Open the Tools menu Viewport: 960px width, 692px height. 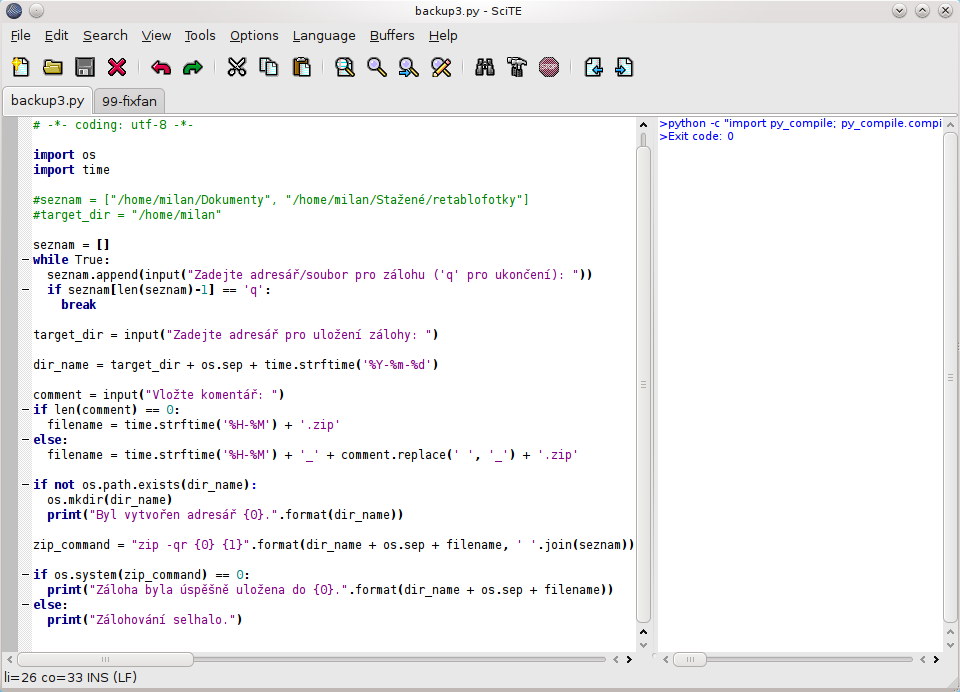(200, 36)
